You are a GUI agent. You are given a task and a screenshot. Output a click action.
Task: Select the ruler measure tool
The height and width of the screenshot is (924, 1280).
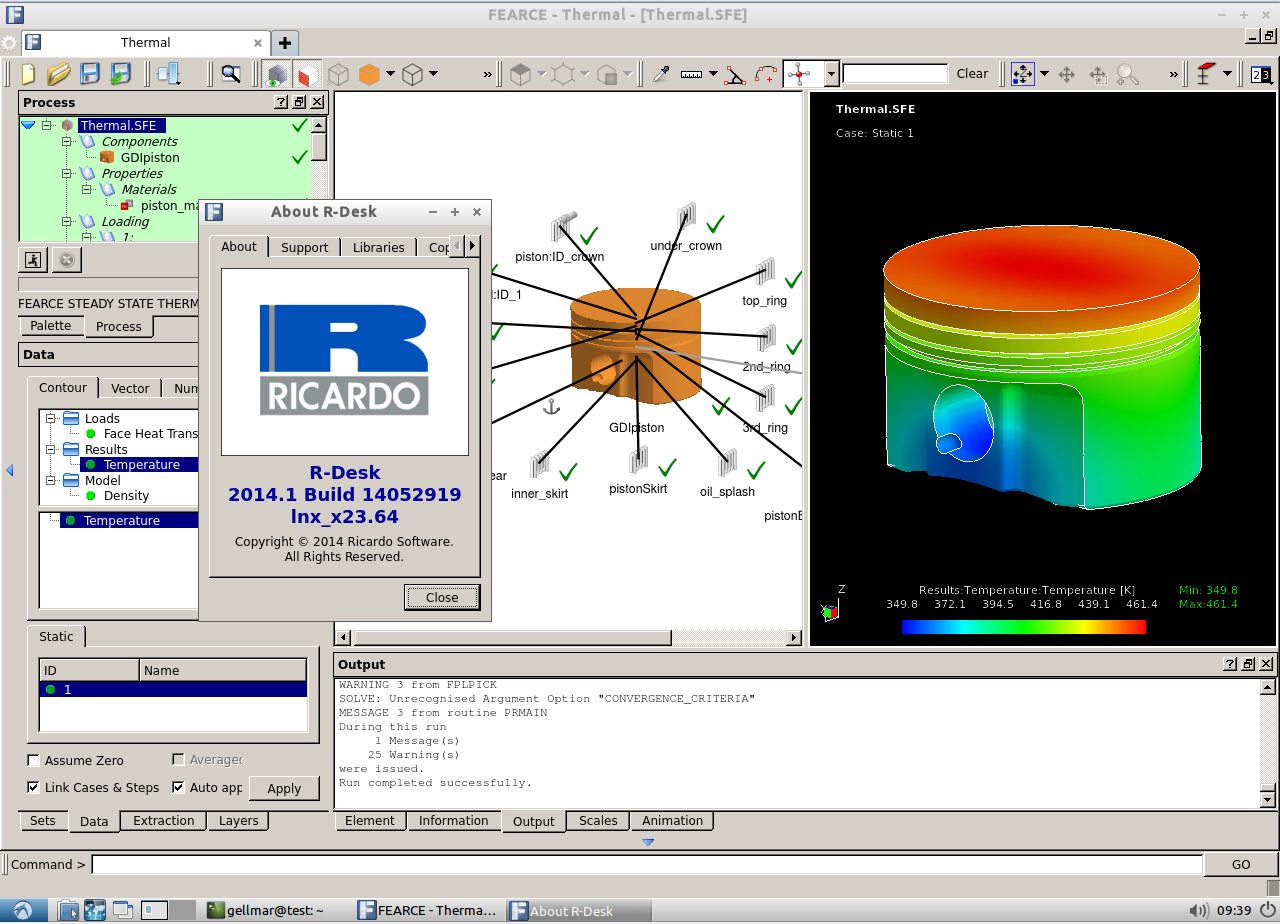coord(691,74)
